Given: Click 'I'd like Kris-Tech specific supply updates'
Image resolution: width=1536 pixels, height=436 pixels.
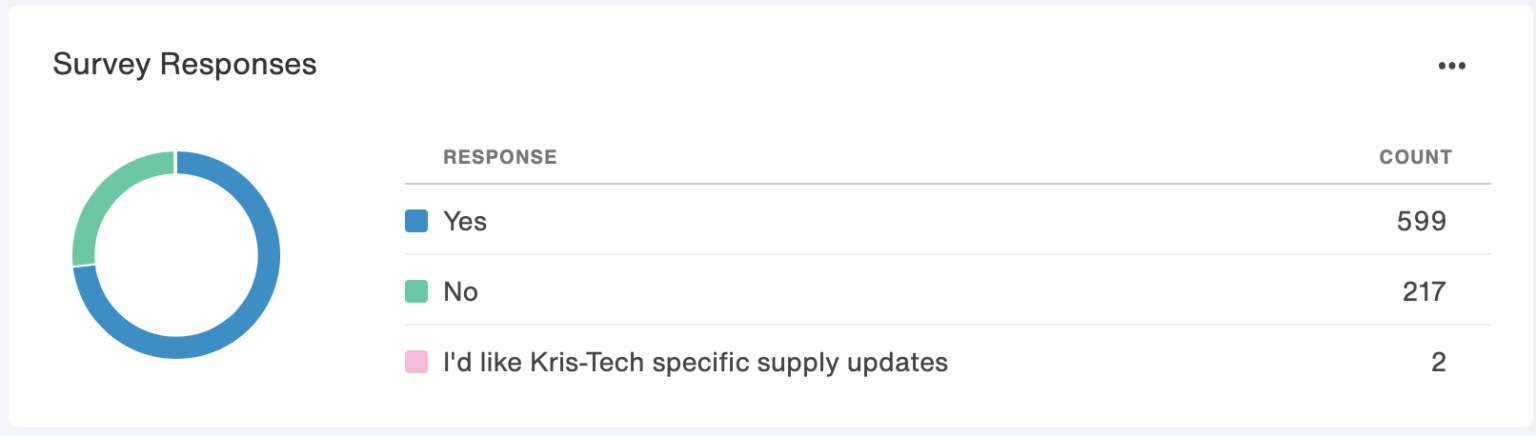Looking at the screenshot, I should [695, 362].
